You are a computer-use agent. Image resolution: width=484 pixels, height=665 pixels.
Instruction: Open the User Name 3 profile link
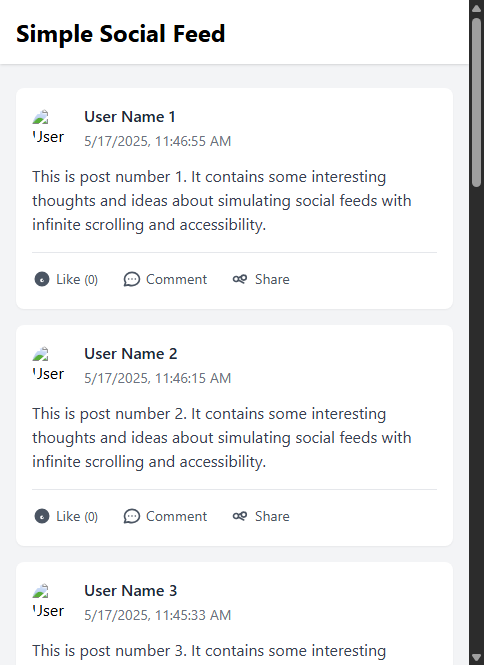131,591
